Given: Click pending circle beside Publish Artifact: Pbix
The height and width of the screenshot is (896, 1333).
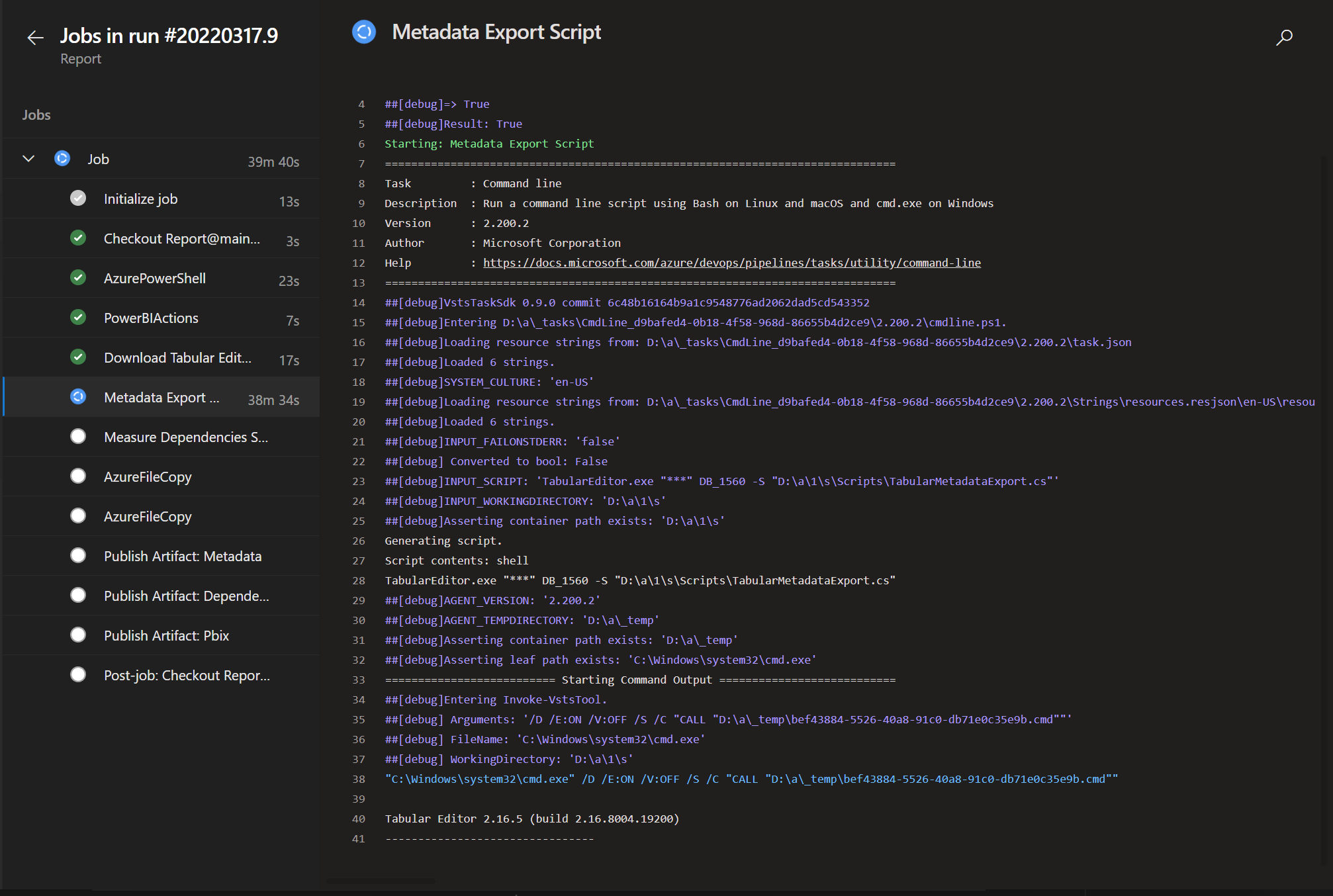Looking at the screenshot, I should click(x=78, y=635).
